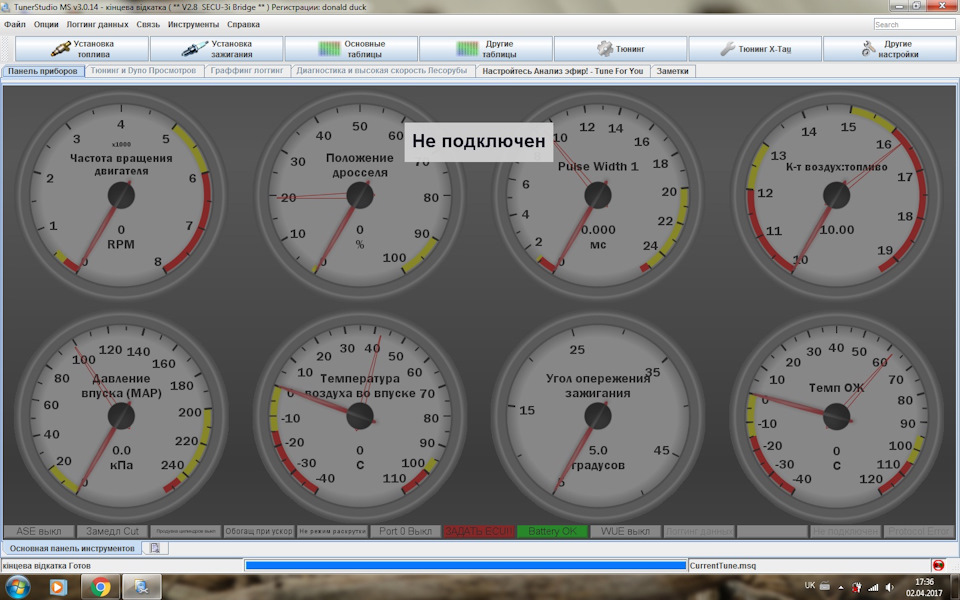This screenshot has height=600, width=960.
Task: Click the dashboard icon beside bottom tab
Action: (155, 548)
